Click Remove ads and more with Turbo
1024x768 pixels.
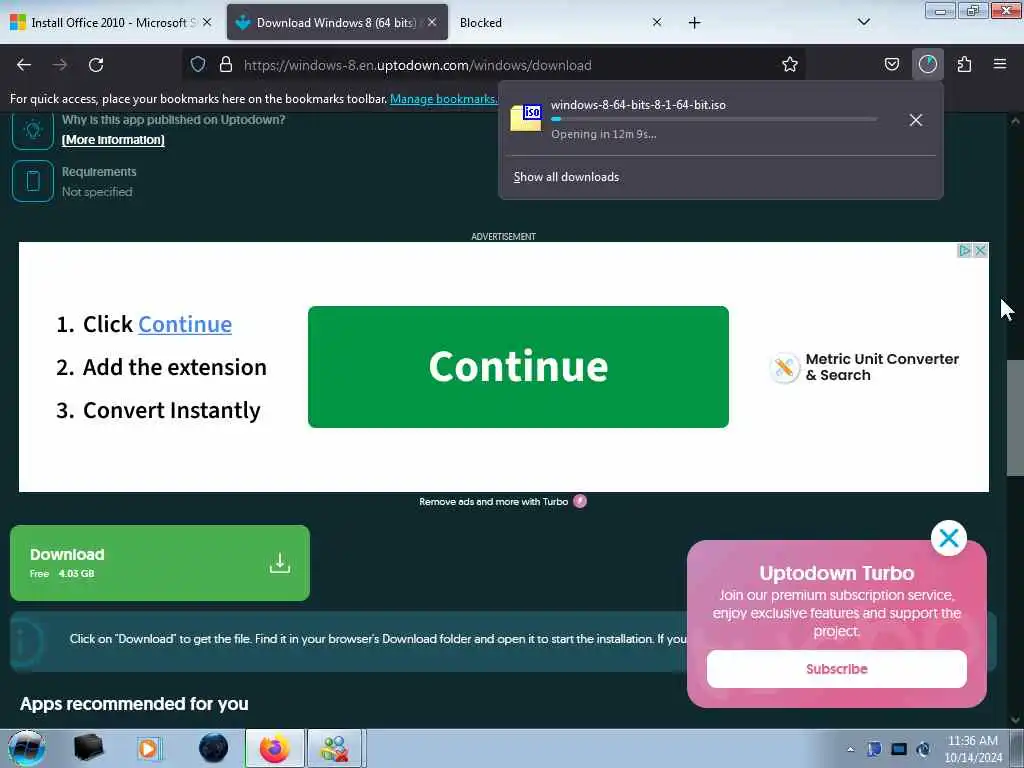(x=493, y=502)
